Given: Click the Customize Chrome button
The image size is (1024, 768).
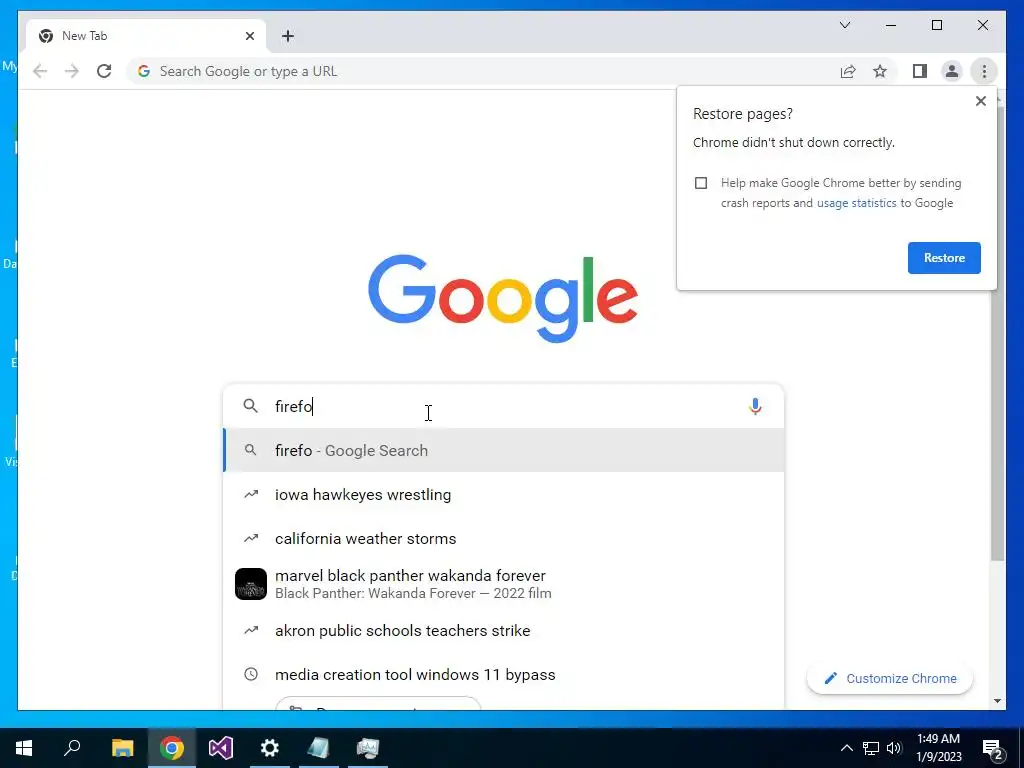Looking at the screenshot, I should click(889, 679).
